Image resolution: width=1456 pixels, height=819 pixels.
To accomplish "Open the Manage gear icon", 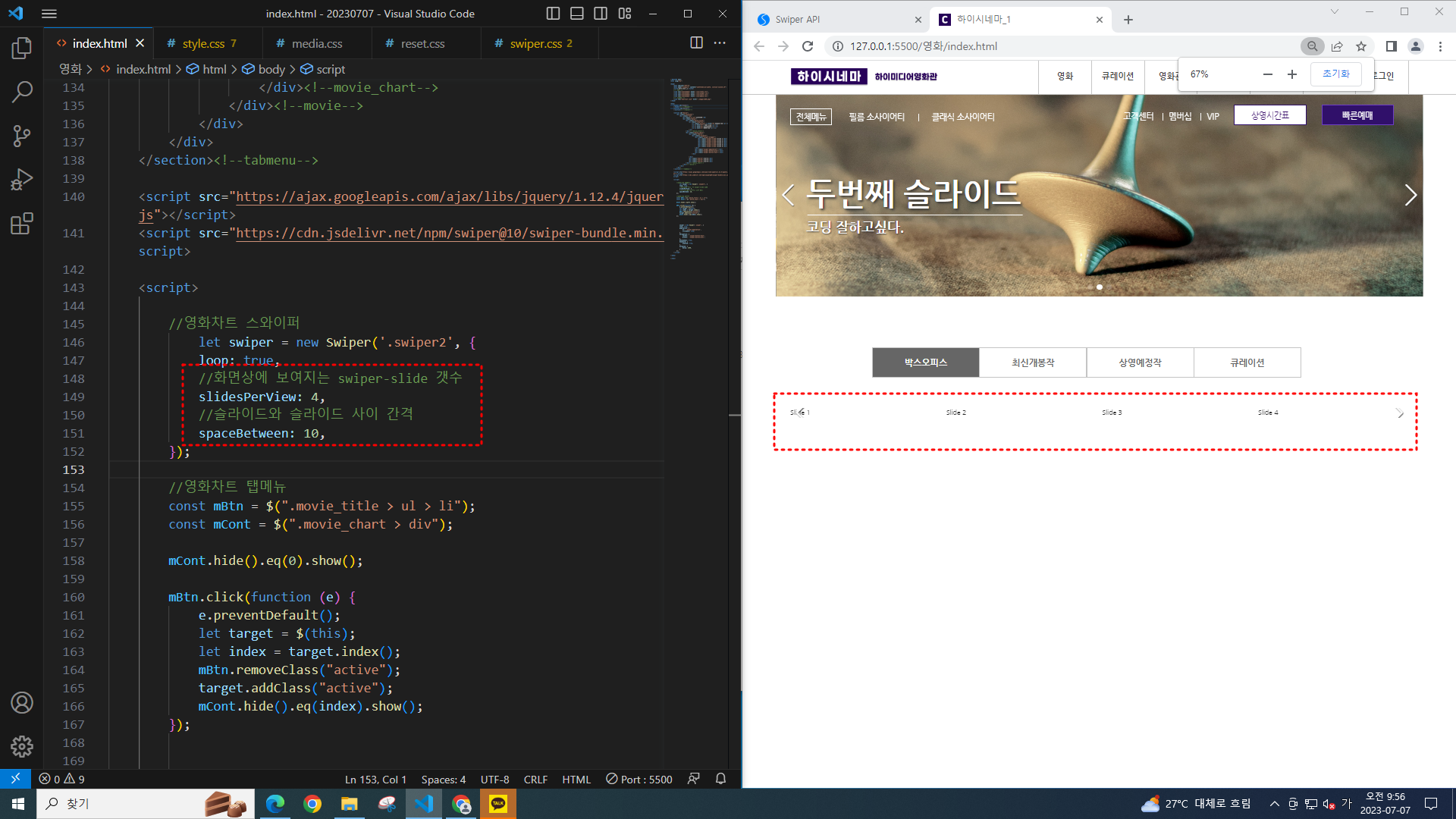I will pos(22,747).
